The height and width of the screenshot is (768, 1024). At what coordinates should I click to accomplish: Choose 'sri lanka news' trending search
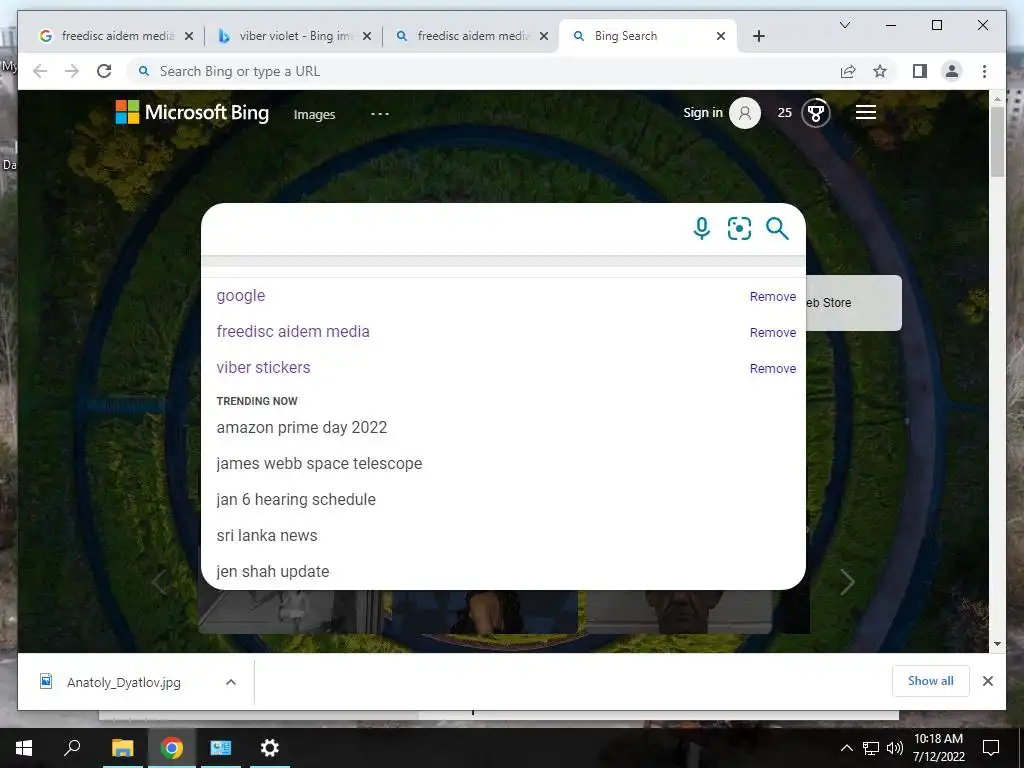pos(267,536)
